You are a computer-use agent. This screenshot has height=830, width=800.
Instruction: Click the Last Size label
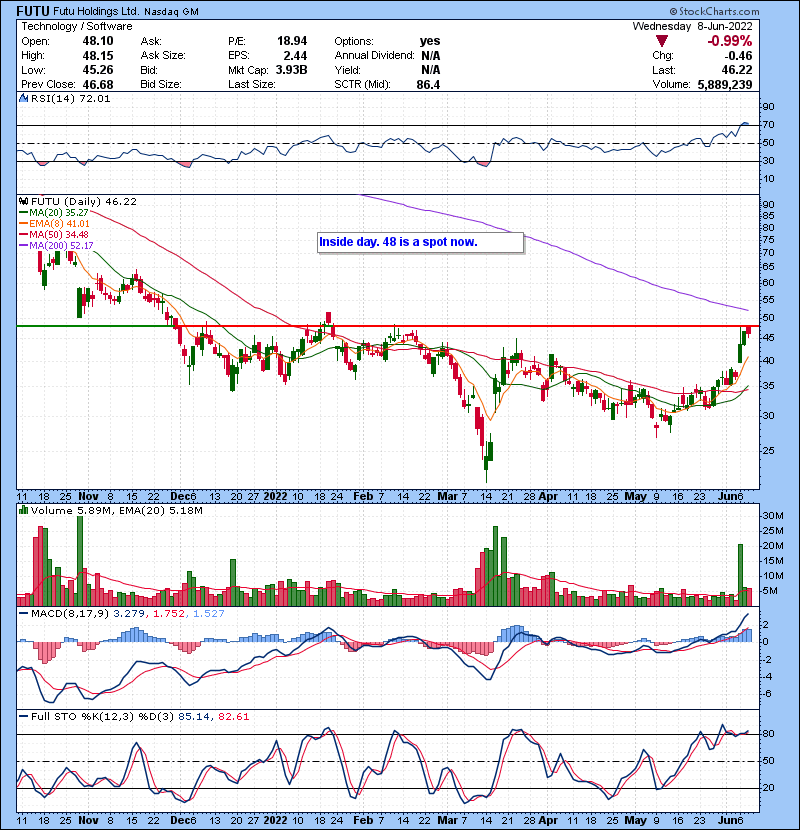point(251,85)
